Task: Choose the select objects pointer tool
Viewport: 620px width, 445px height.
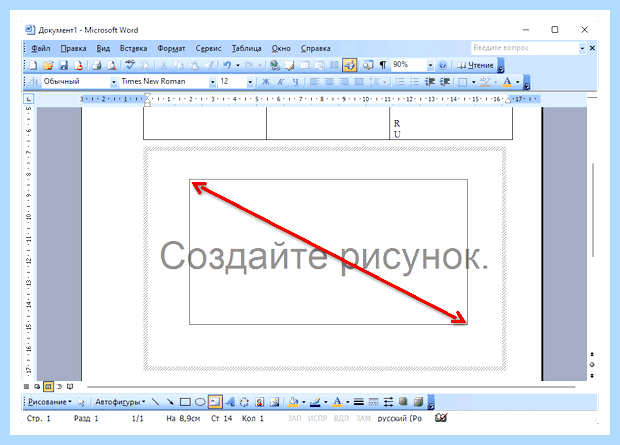Action: click(x=81, y=402)
